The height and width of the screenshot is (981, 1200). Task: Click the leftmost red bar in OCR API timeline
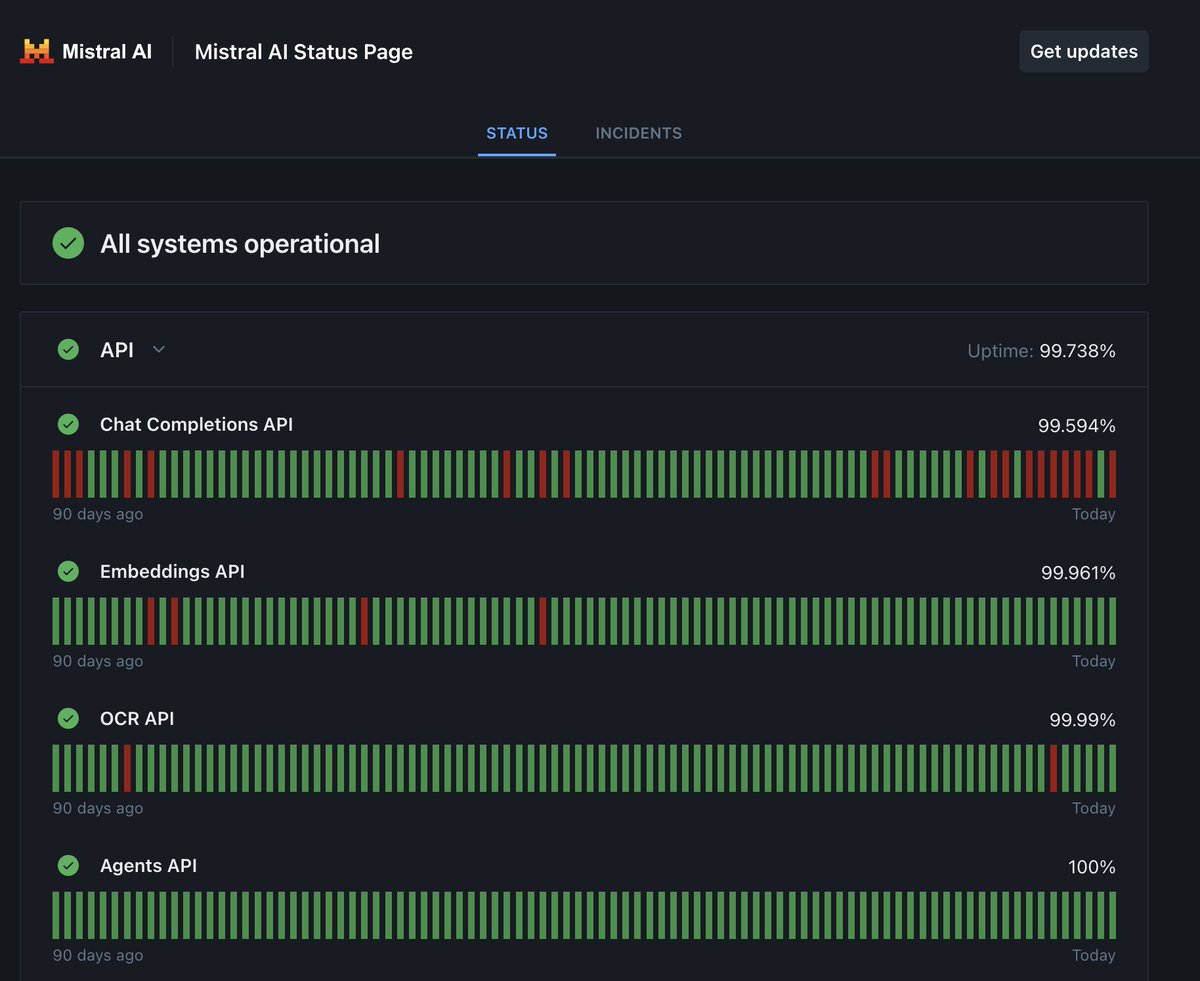click(x=127, y=768)
